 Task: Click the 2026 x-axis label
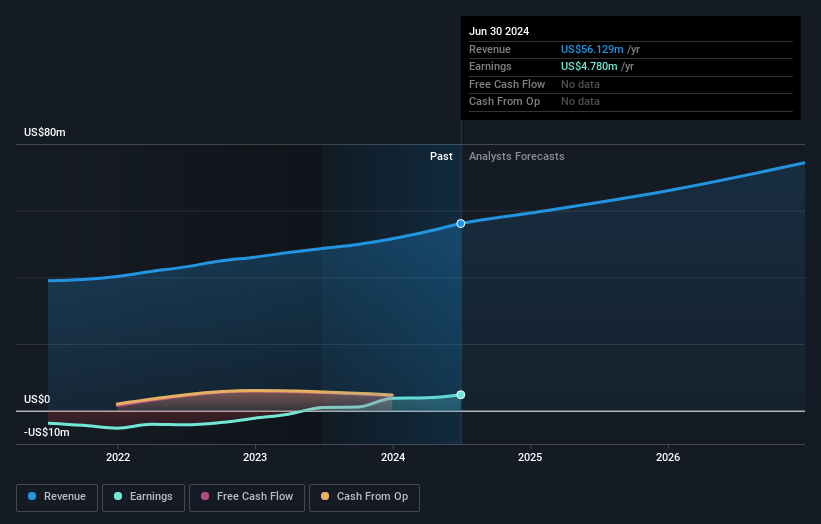click(x=668, y=458)
